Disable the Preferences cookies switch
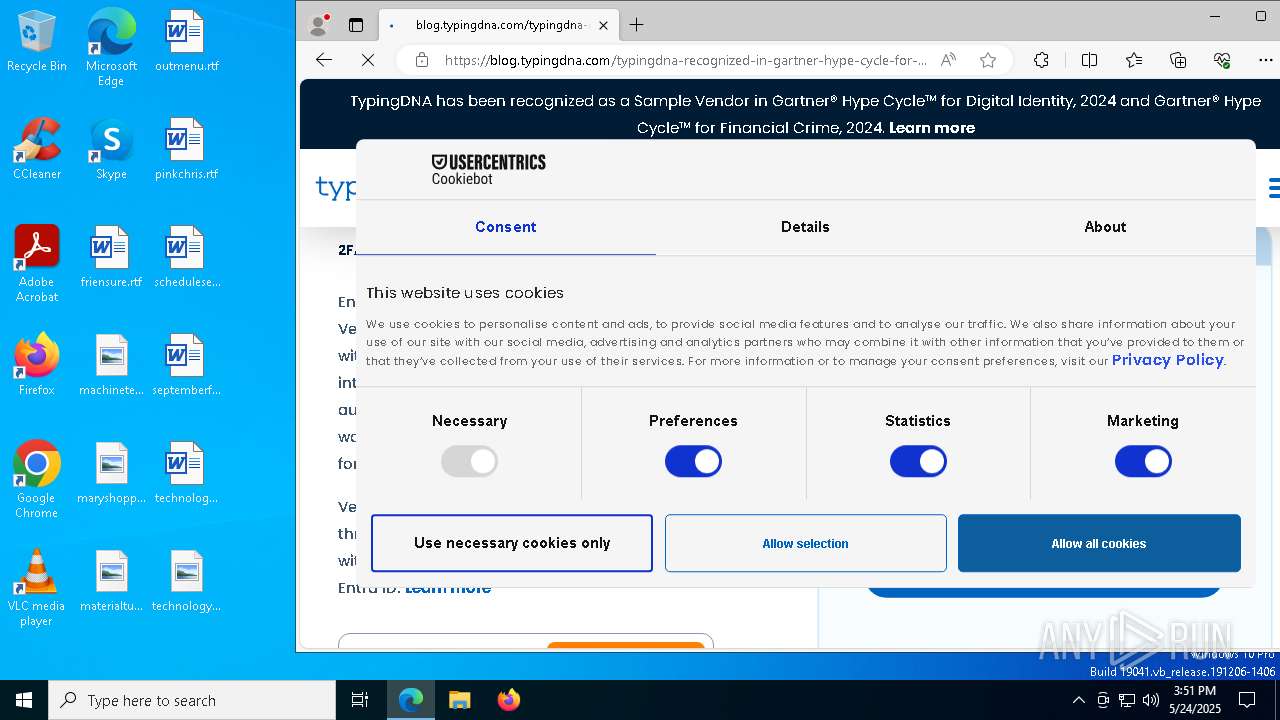This screenshot has height=720, width=1280. pos(693,461)
